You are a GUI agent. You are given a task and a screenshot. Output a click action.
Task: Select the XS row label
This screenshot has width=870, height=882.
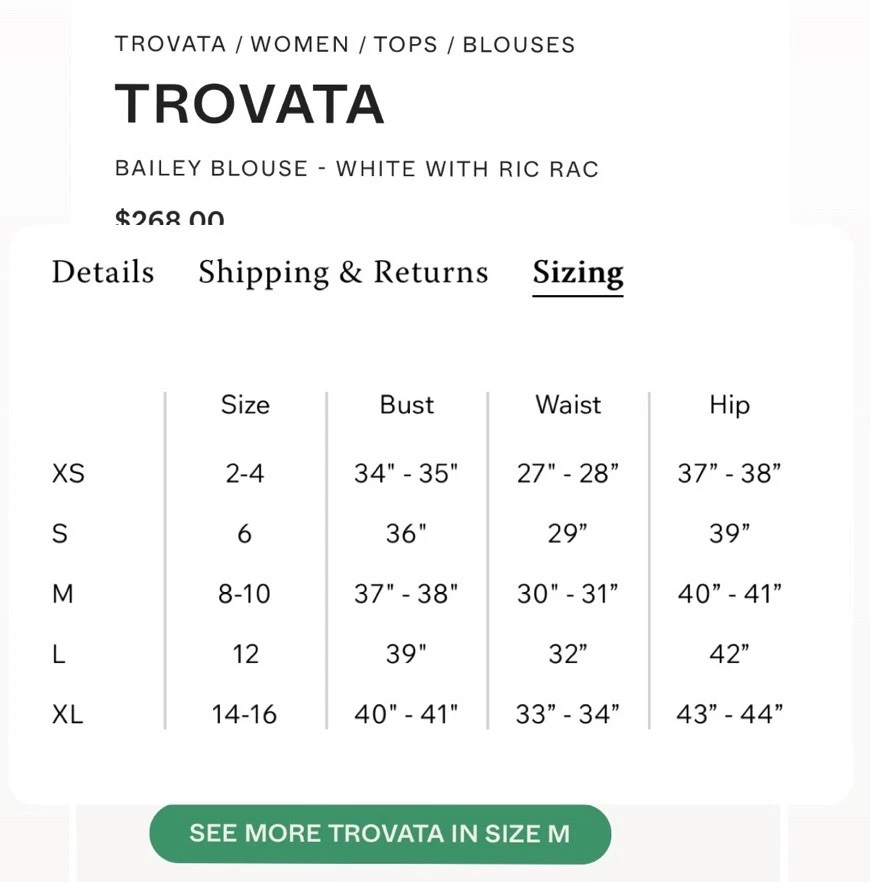click(x=68, y=473)
